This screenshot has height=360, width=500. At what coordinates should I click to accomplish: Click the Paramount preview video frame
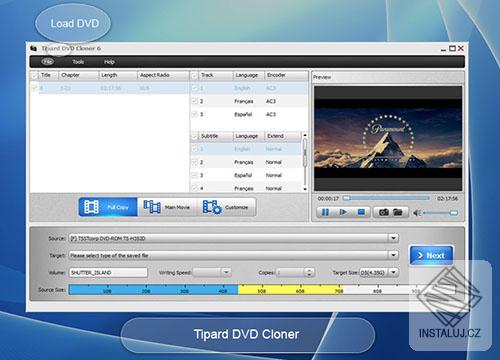click(388, 138)
